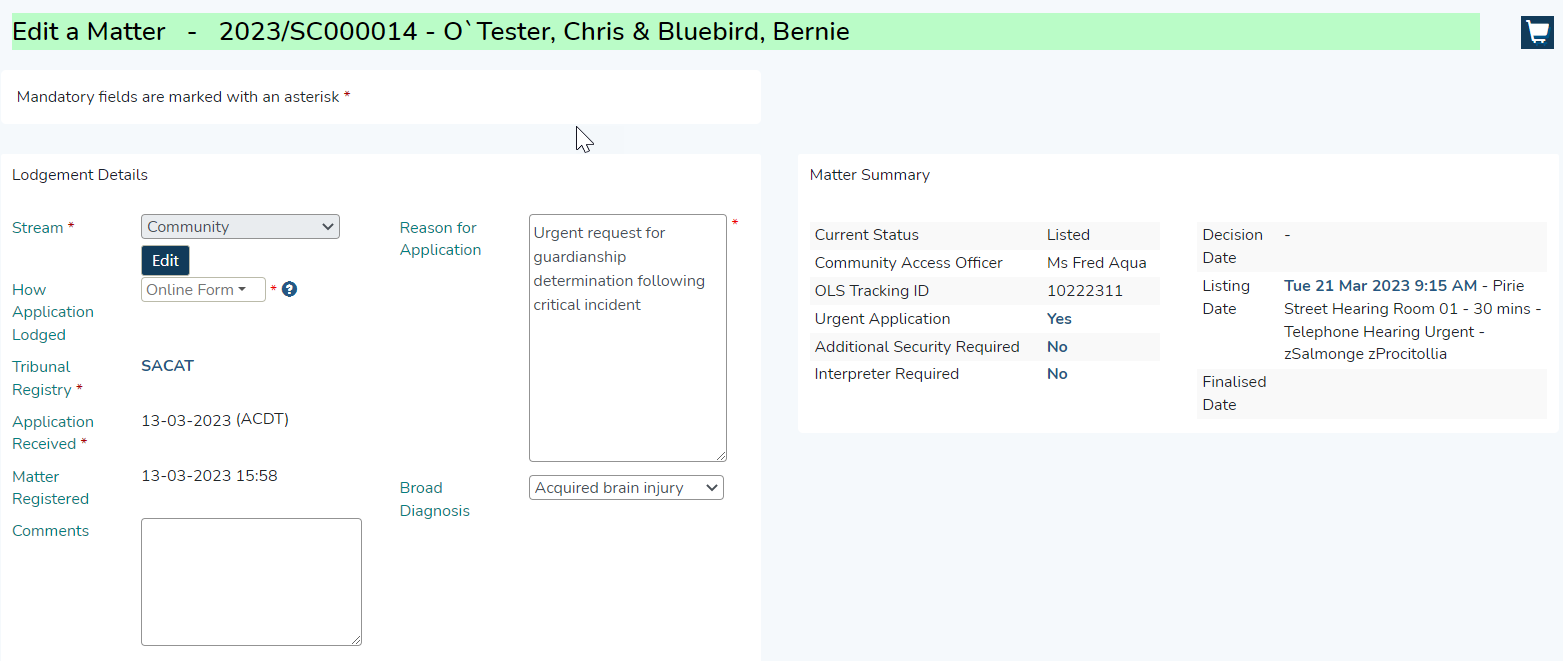The image size is (1563, 661).
Task: Select the Listing Date hearing details
Action: (1414, 320)
